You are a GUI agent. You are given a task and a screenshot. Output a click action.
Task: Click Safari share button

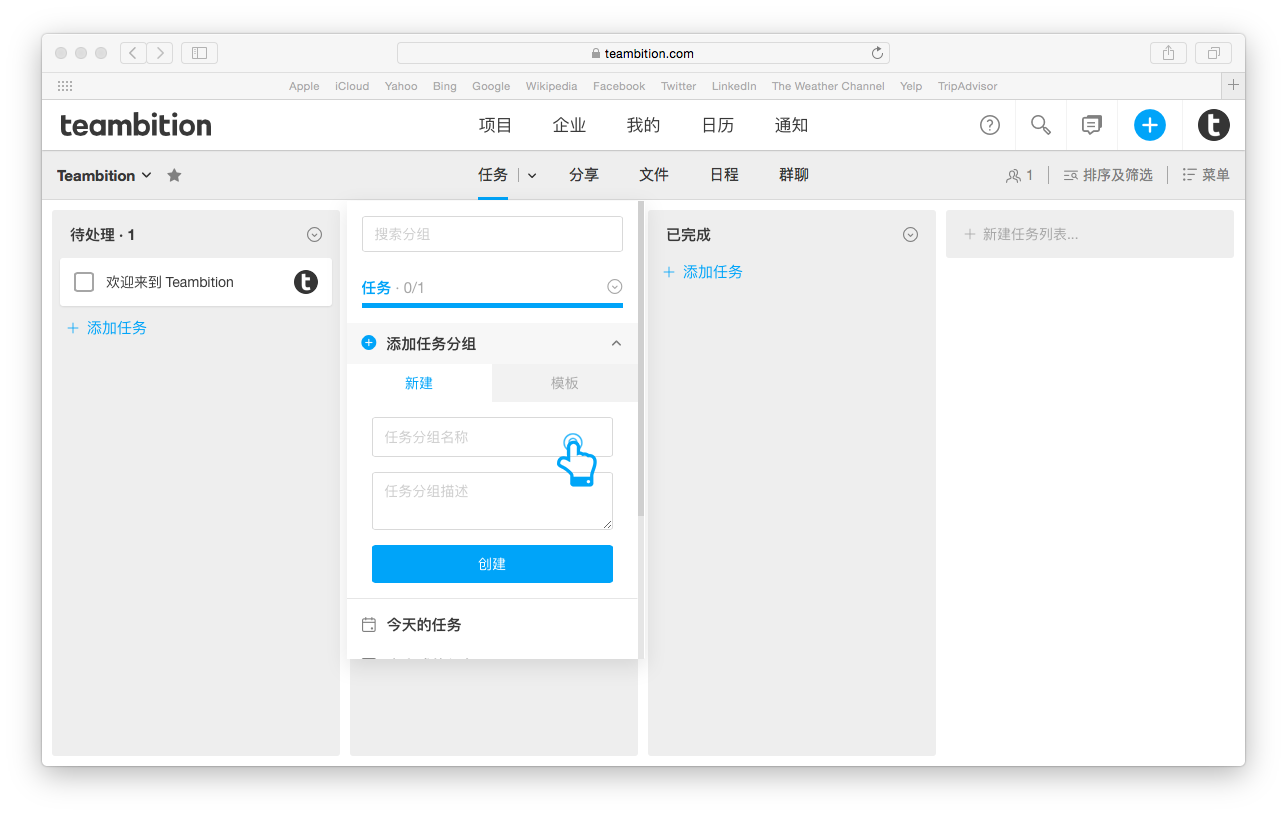pyautogui.click(x=1168, y=53)
